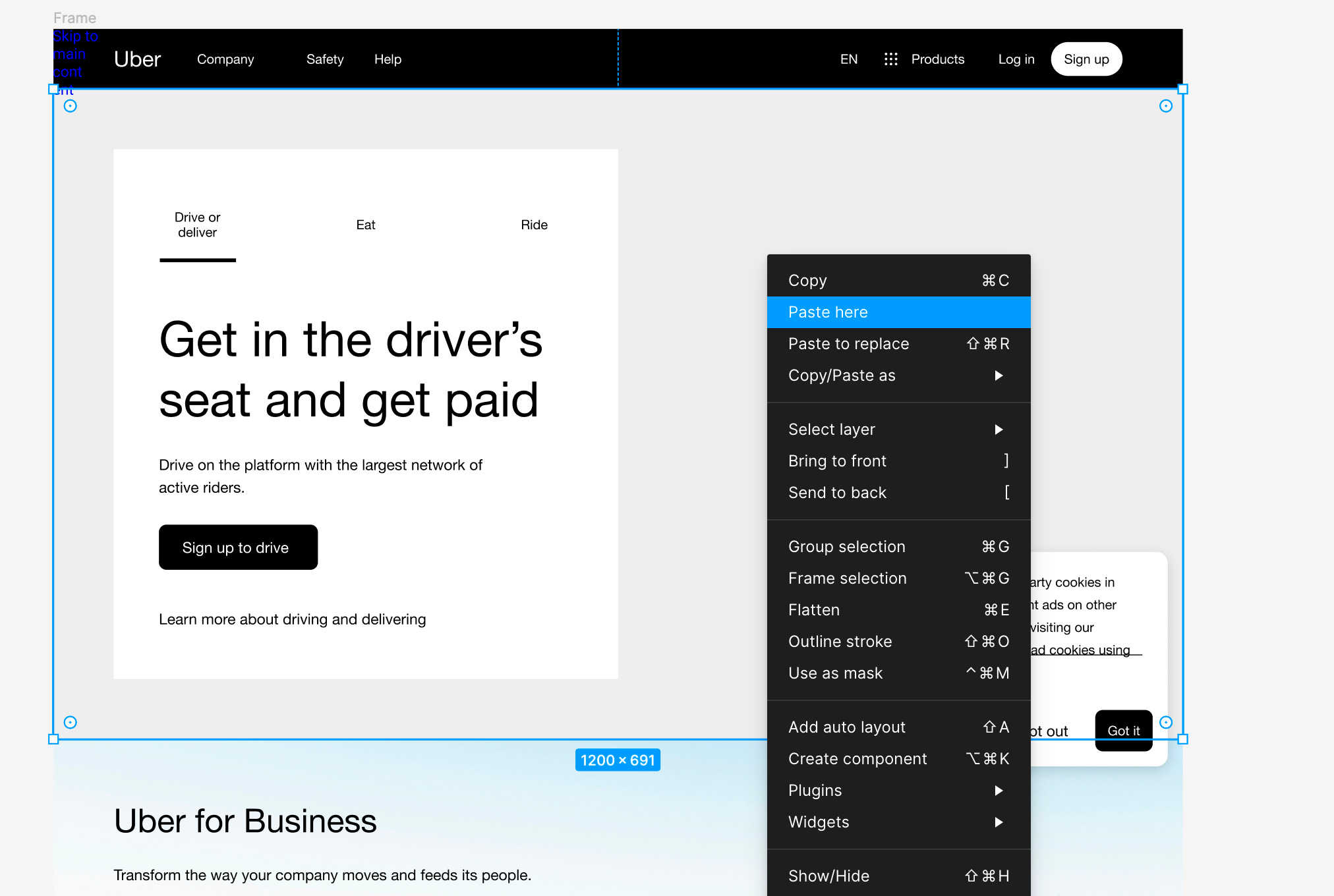Screen dimensions: 1334x896
Task: Choose Outline stroke
Action: (899, 642)
